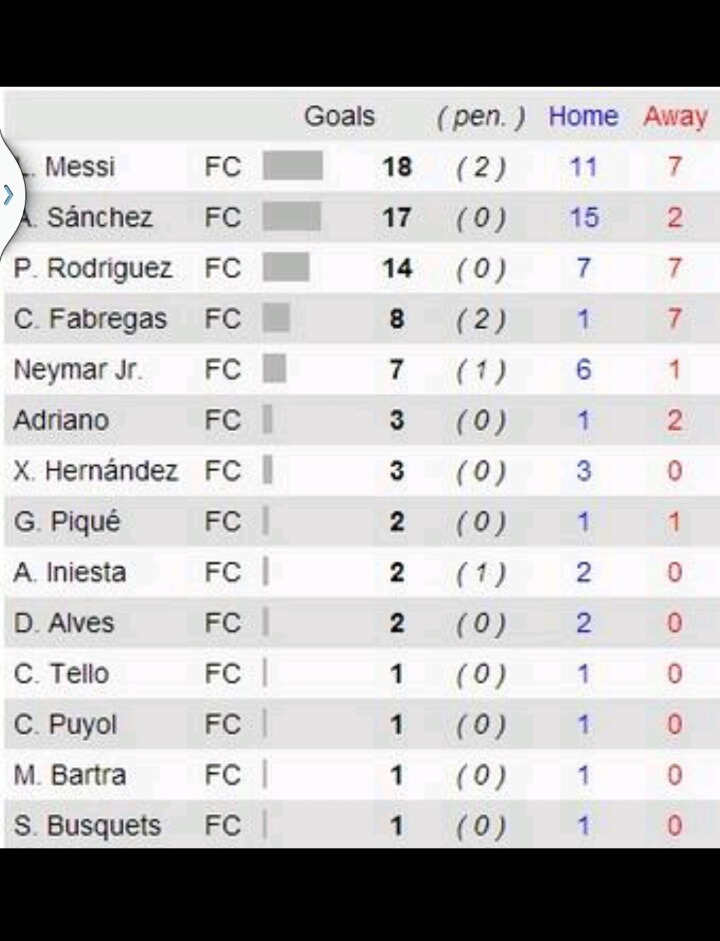This screenshot has height=941, width=720.
Task: Click on C. Fabregas name
Action: (90, 320)
